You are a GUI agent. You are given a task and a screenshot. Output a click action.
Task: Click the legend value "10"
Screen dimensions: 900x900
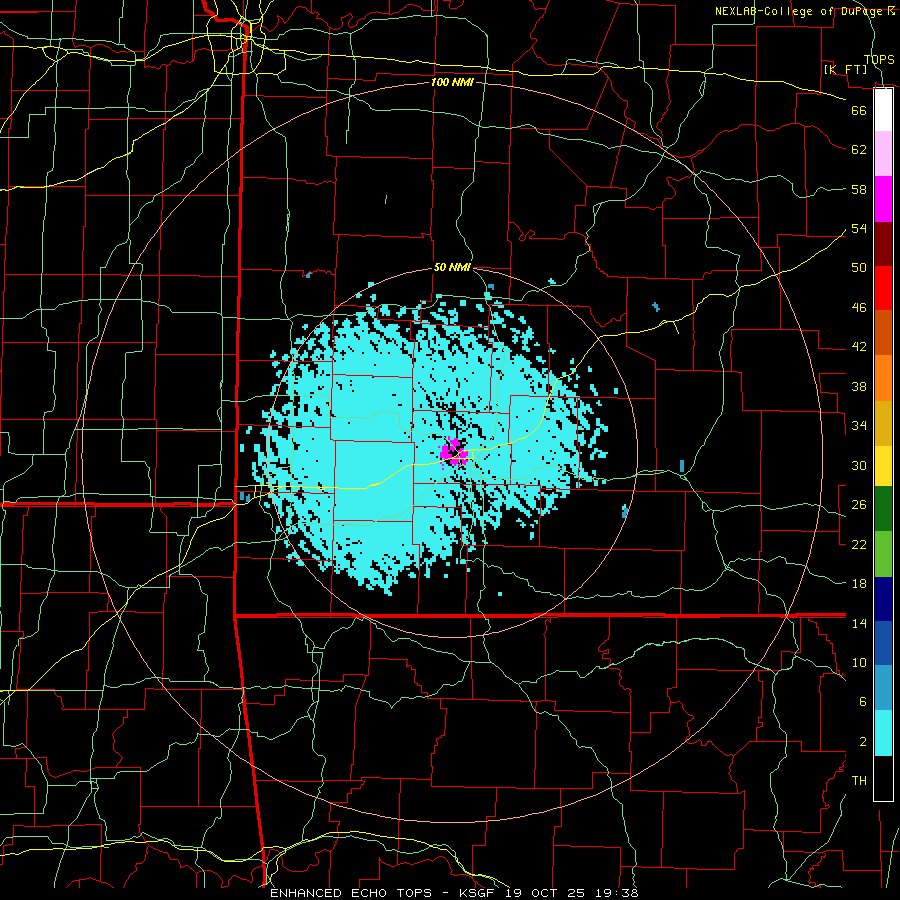(x=859, y=663)
